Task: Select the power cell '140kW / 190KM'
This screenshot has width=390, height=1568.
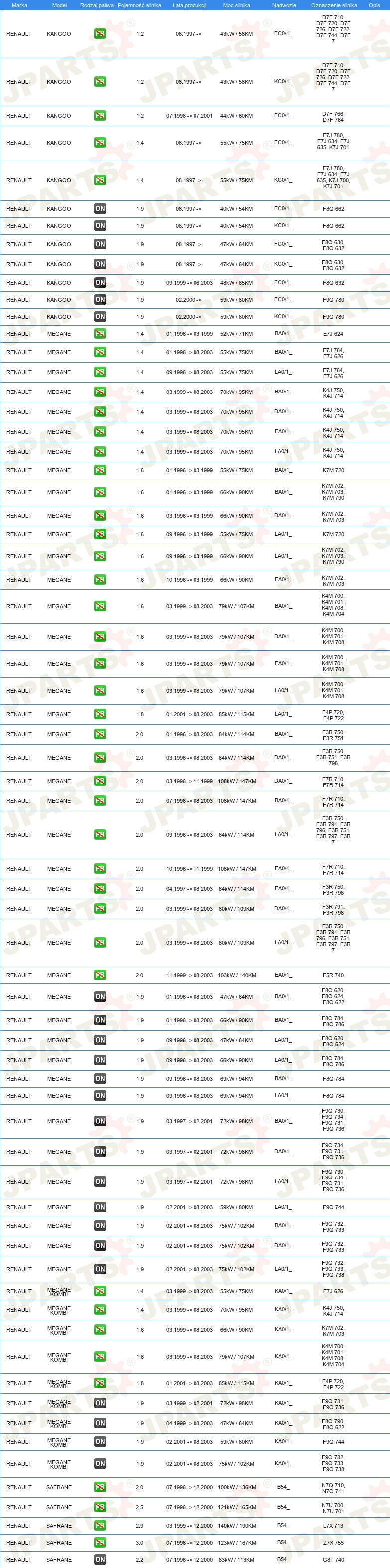Action: pyautogui.click(x=237, y=1526)
